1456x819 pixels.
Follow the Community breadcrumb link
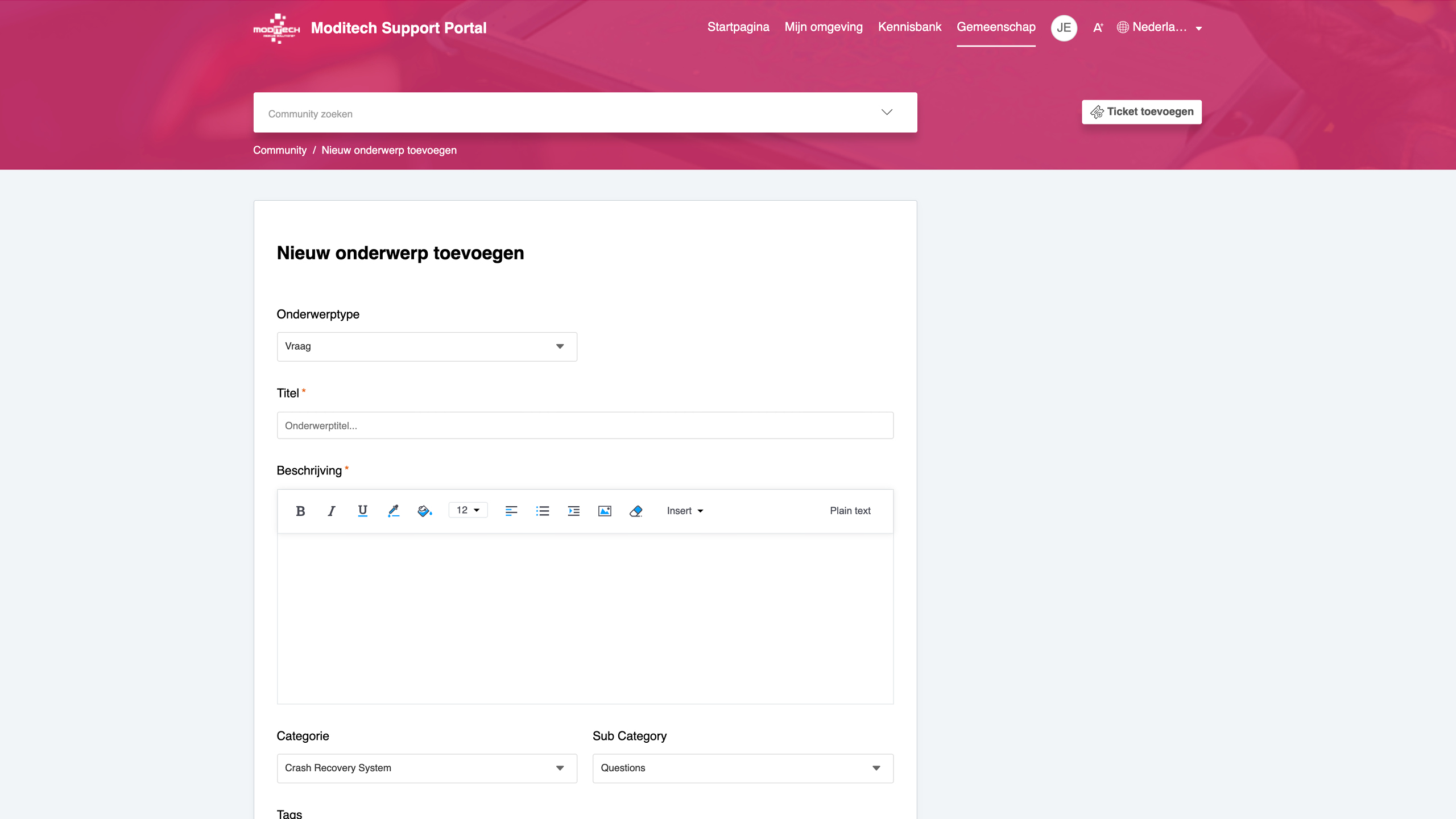(279, 150)
